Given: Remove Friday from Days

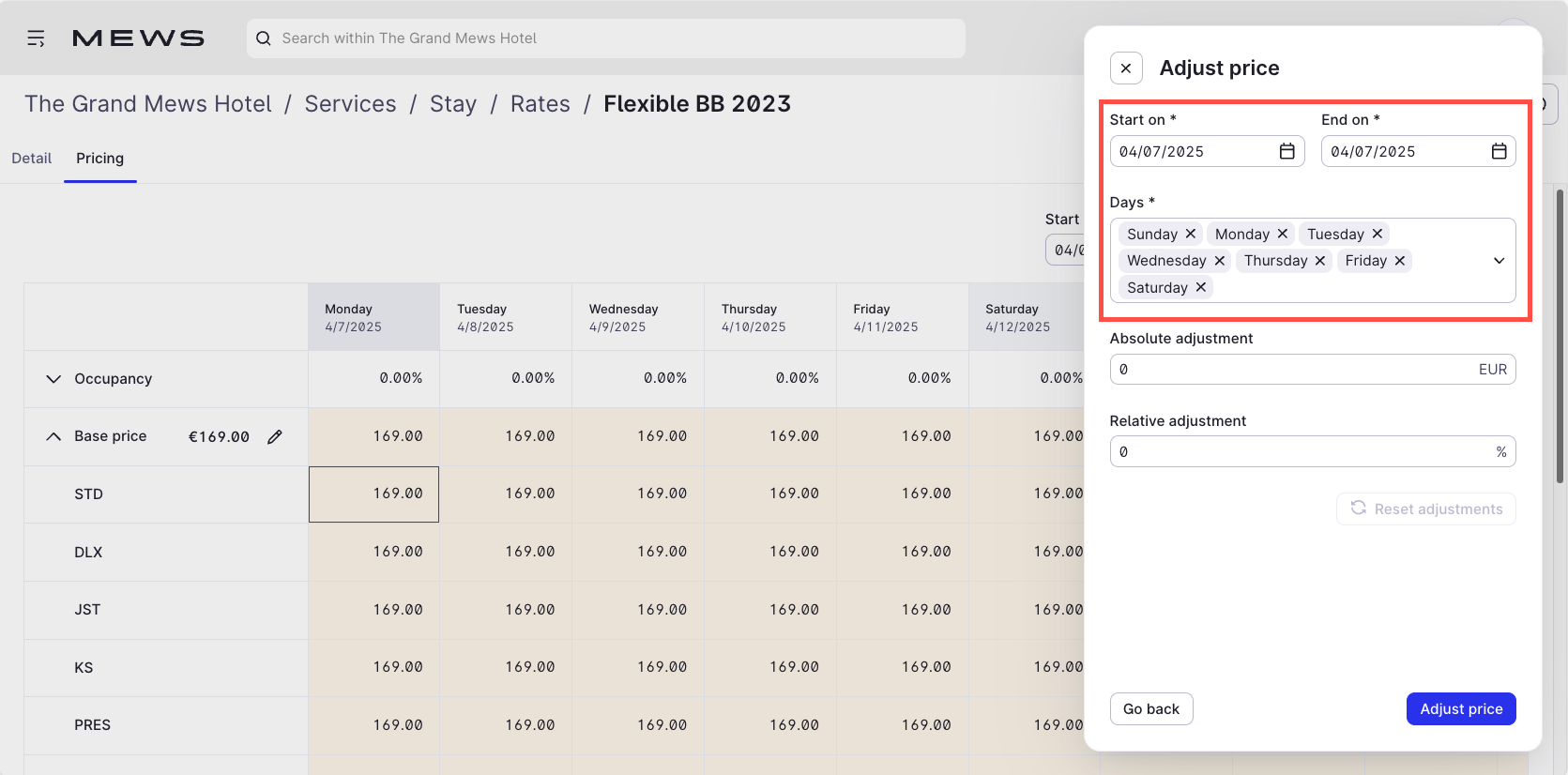Looking at the screenshot, I should (1400, 261).
